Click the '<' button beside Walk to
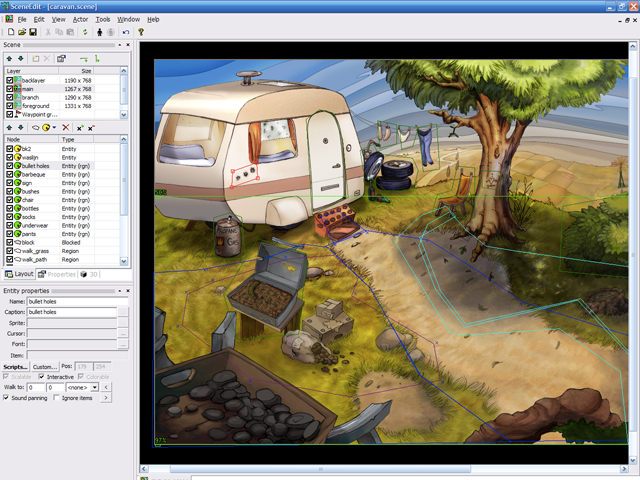 [x=106, y=387]
